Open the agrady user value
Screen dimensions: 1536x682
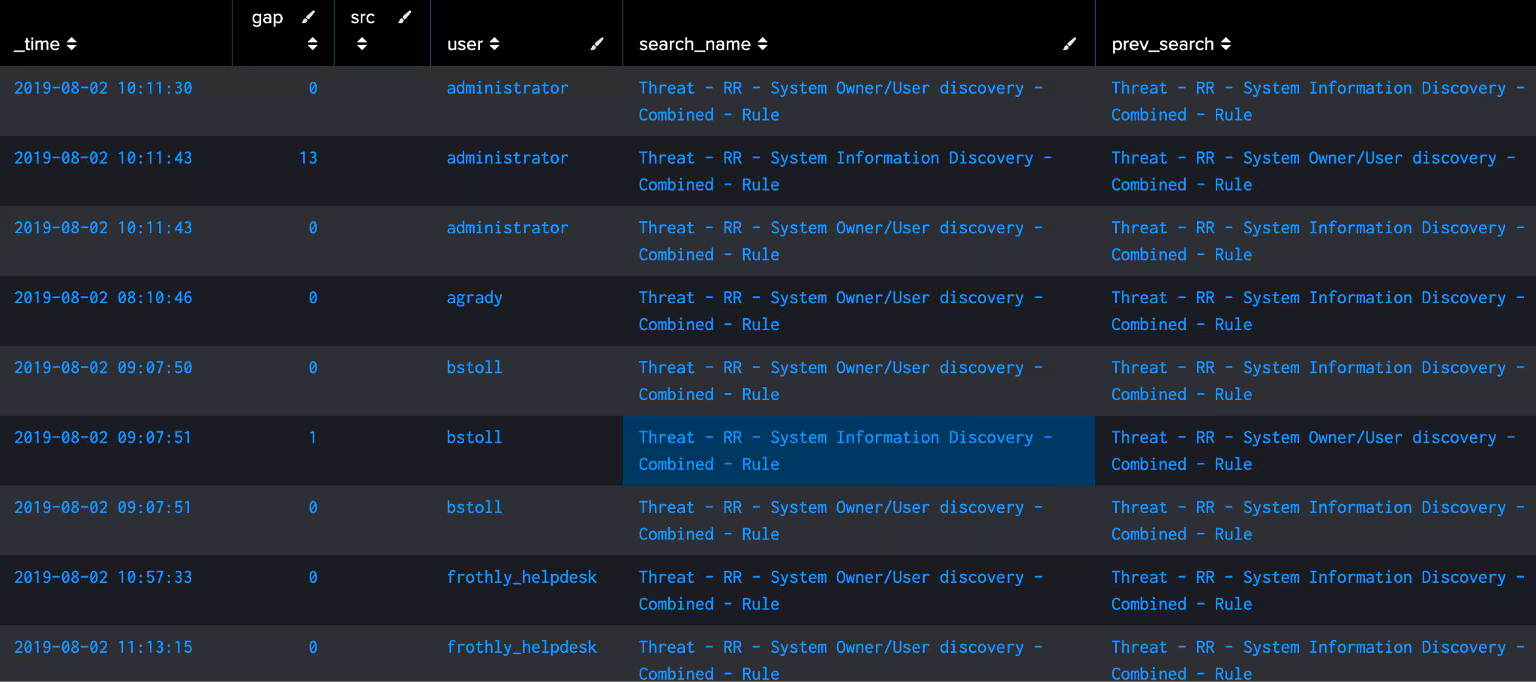[474, 298]
